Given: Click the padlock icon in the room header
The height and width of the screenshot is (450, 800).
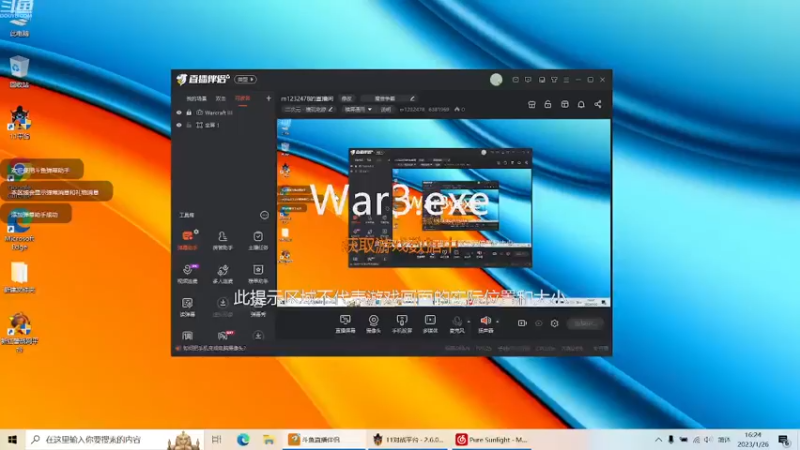Looking at the screenshot, I should [548, 104].
